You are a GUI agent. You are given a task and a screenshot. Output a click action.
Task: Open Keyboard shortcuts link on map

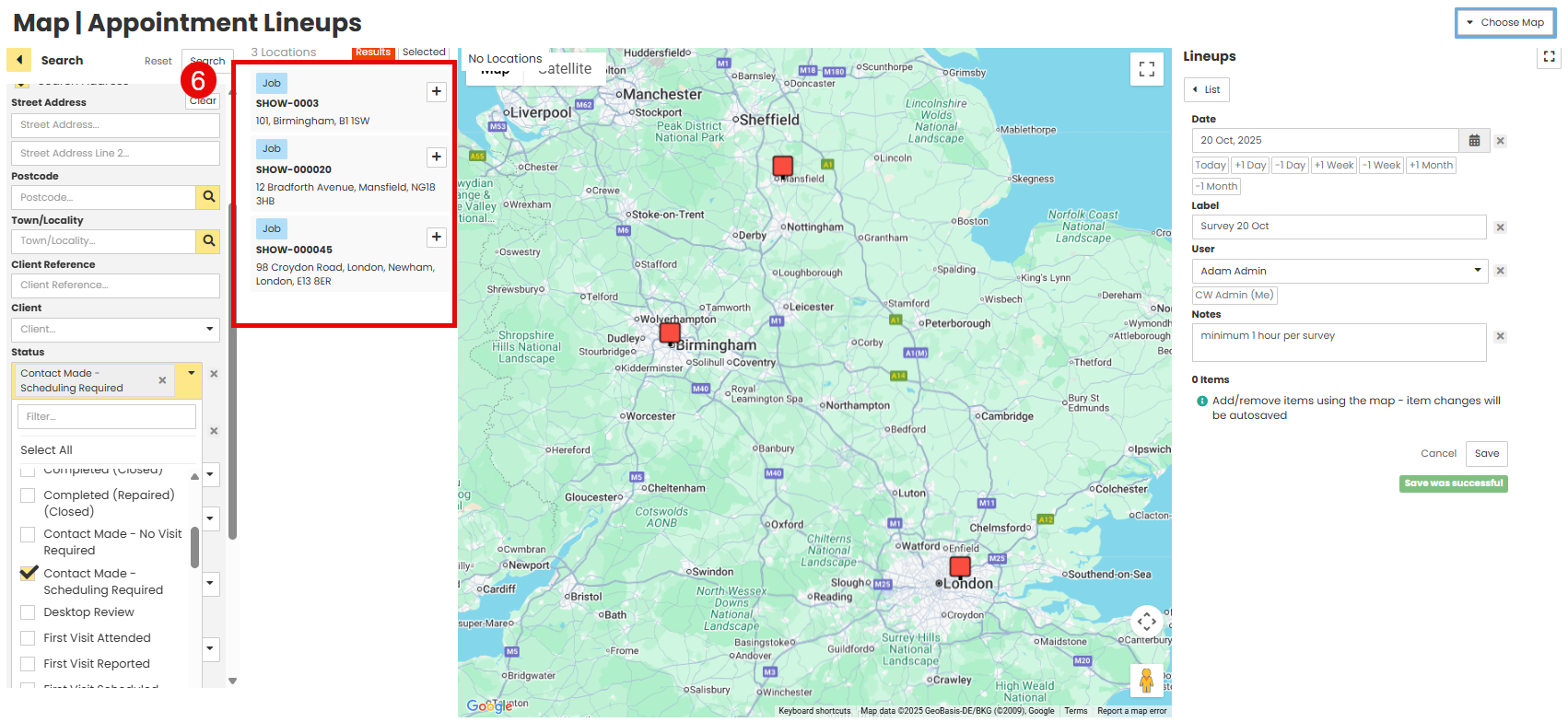tap(814, 711)
